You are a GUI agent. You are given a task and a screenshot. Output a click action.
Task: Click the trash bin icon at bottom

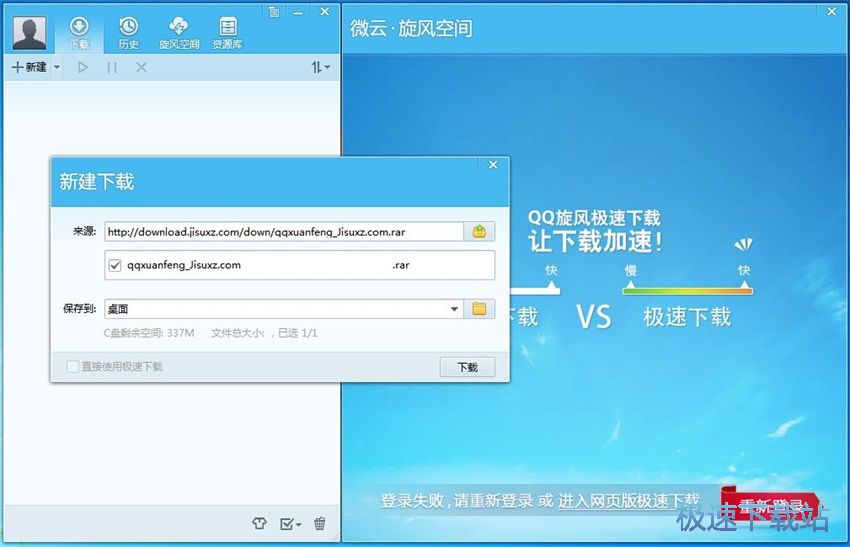[320, 523]
